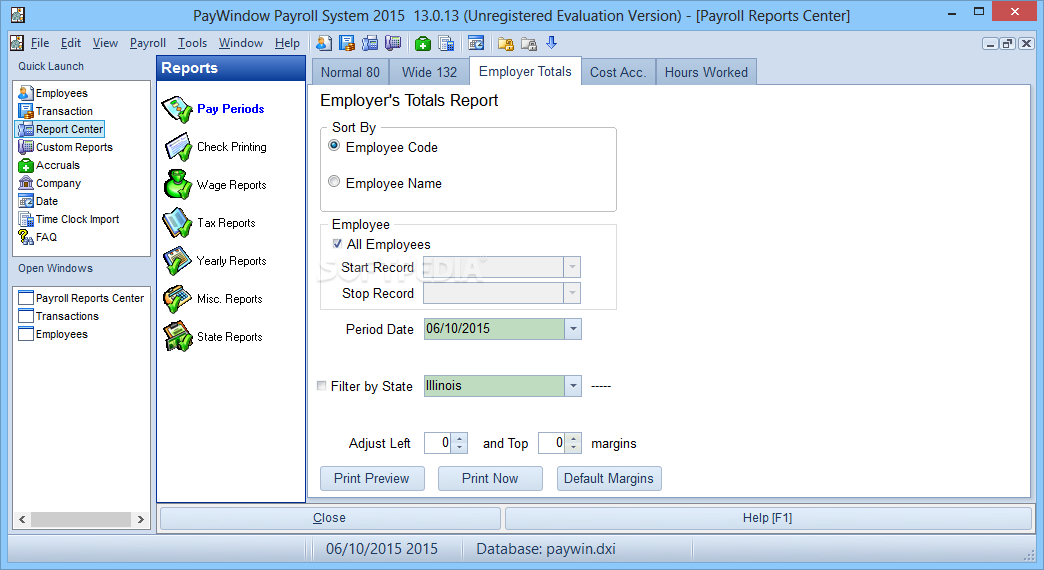Select Yearly Reports category
The image size is (1044, 570).
point(215,261)
